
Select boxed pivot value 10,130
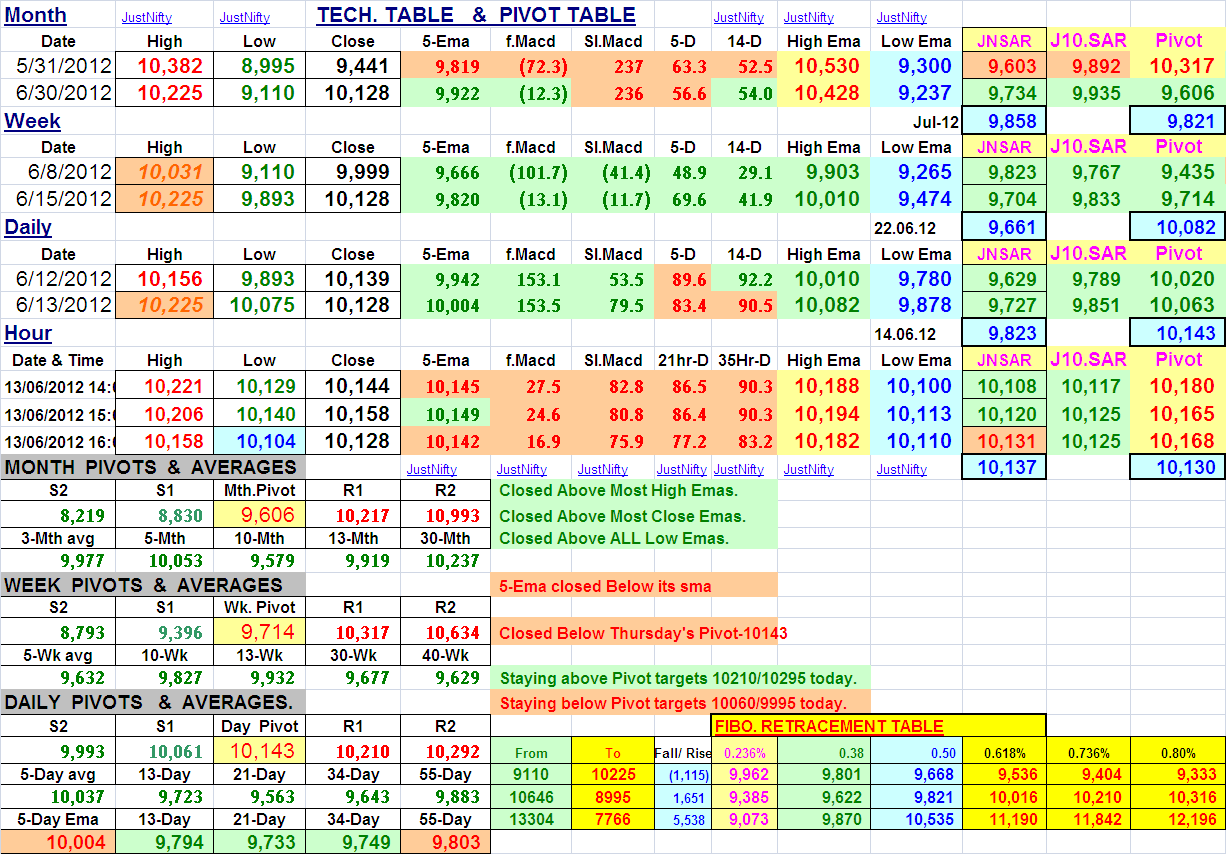[1178, 467]
